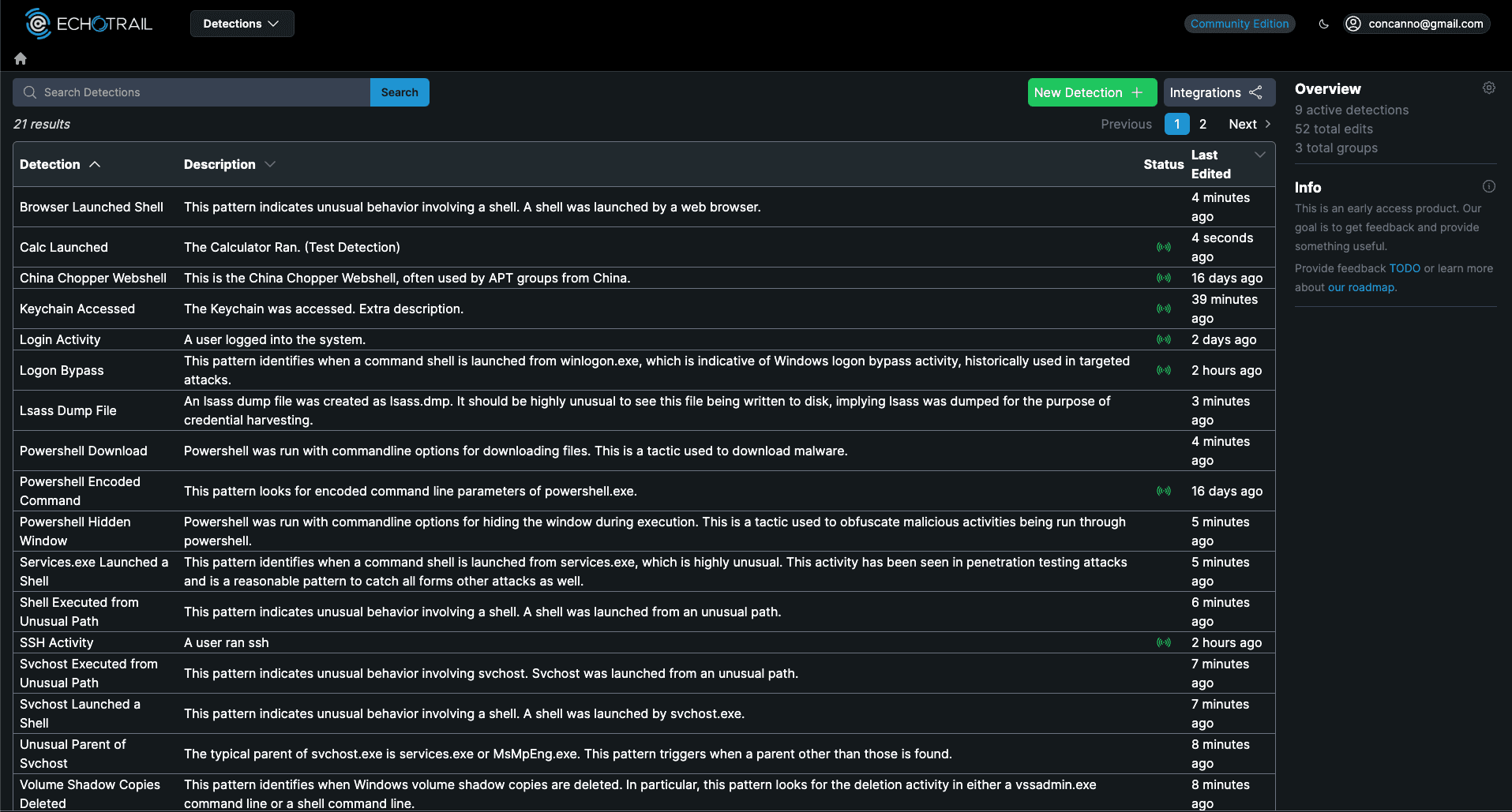Open Overview settings gear icon

1489,88
